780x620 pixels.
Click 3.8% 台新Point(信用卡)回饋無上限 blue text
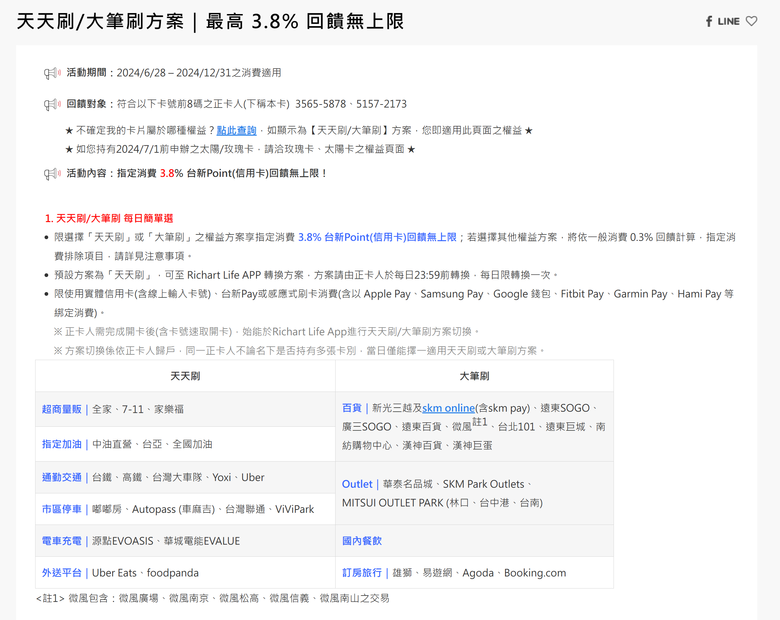click(377, 237)
